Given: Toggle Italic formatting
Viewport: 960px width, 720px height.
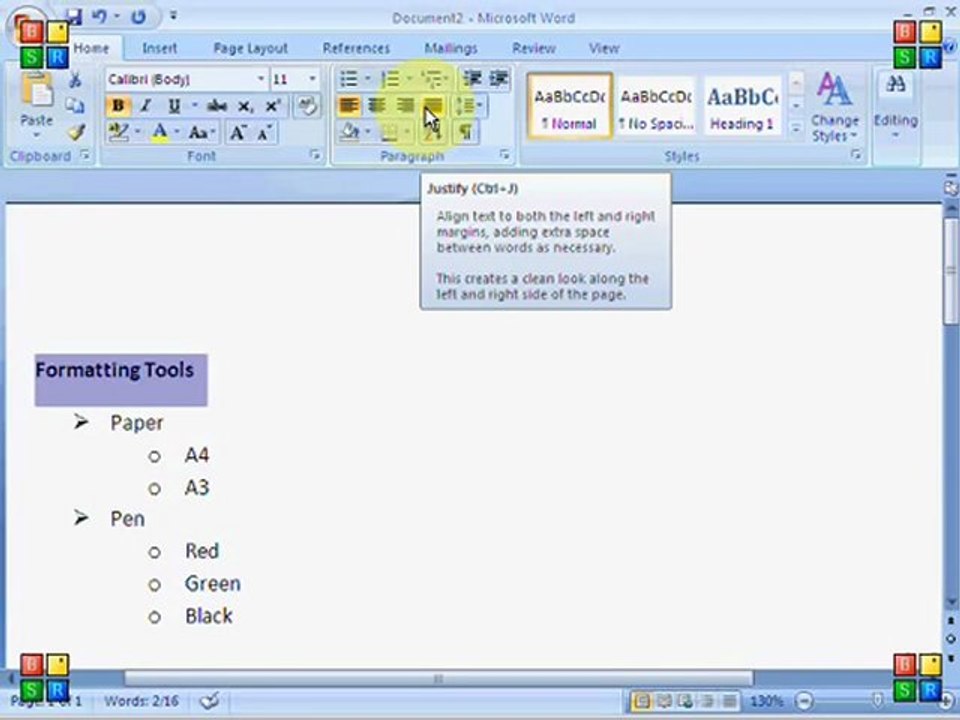Looking at the screenshot, I should coord(146,105).
